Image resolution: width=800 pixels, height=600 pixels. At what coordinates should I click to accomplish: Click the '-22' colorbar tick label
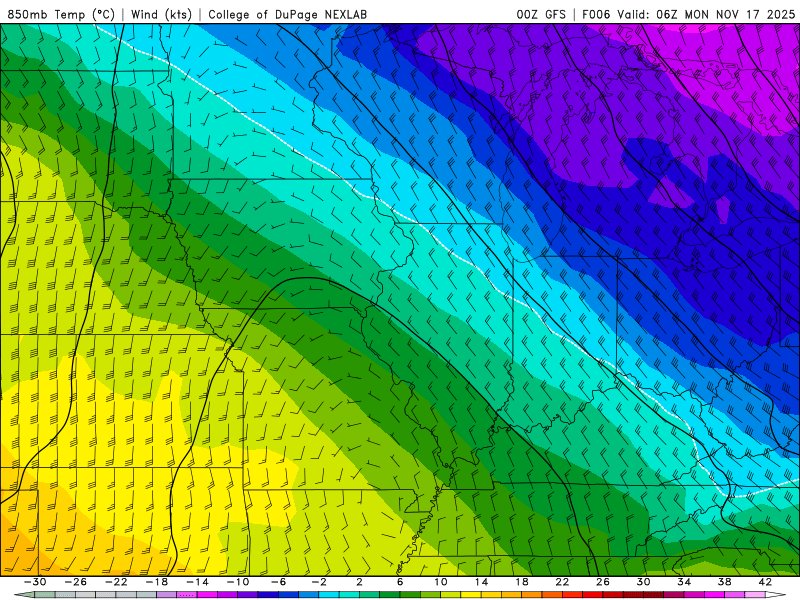pos(116,582)
